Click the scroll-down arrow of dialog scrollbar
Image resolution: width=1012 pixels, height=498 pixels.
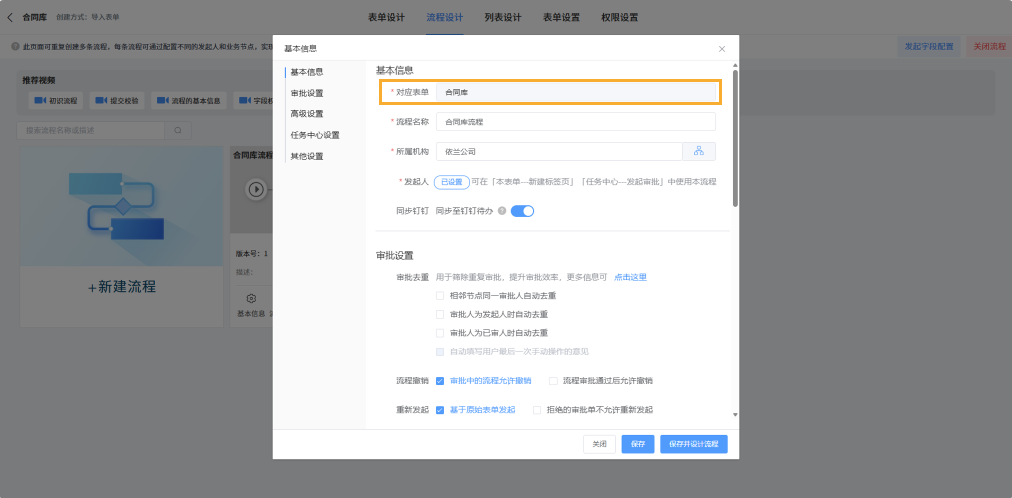735,415
